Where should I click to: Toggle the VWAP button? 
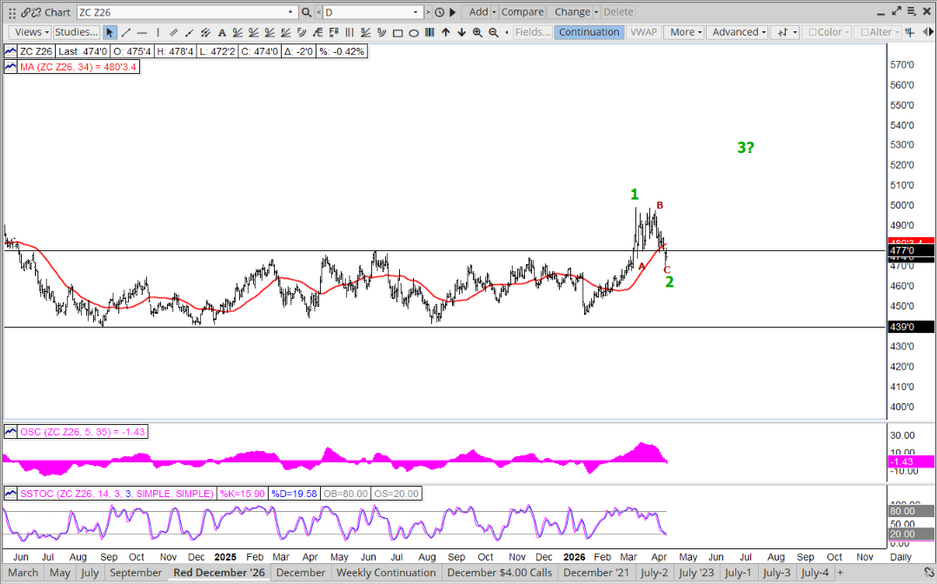tap(644, 32)
